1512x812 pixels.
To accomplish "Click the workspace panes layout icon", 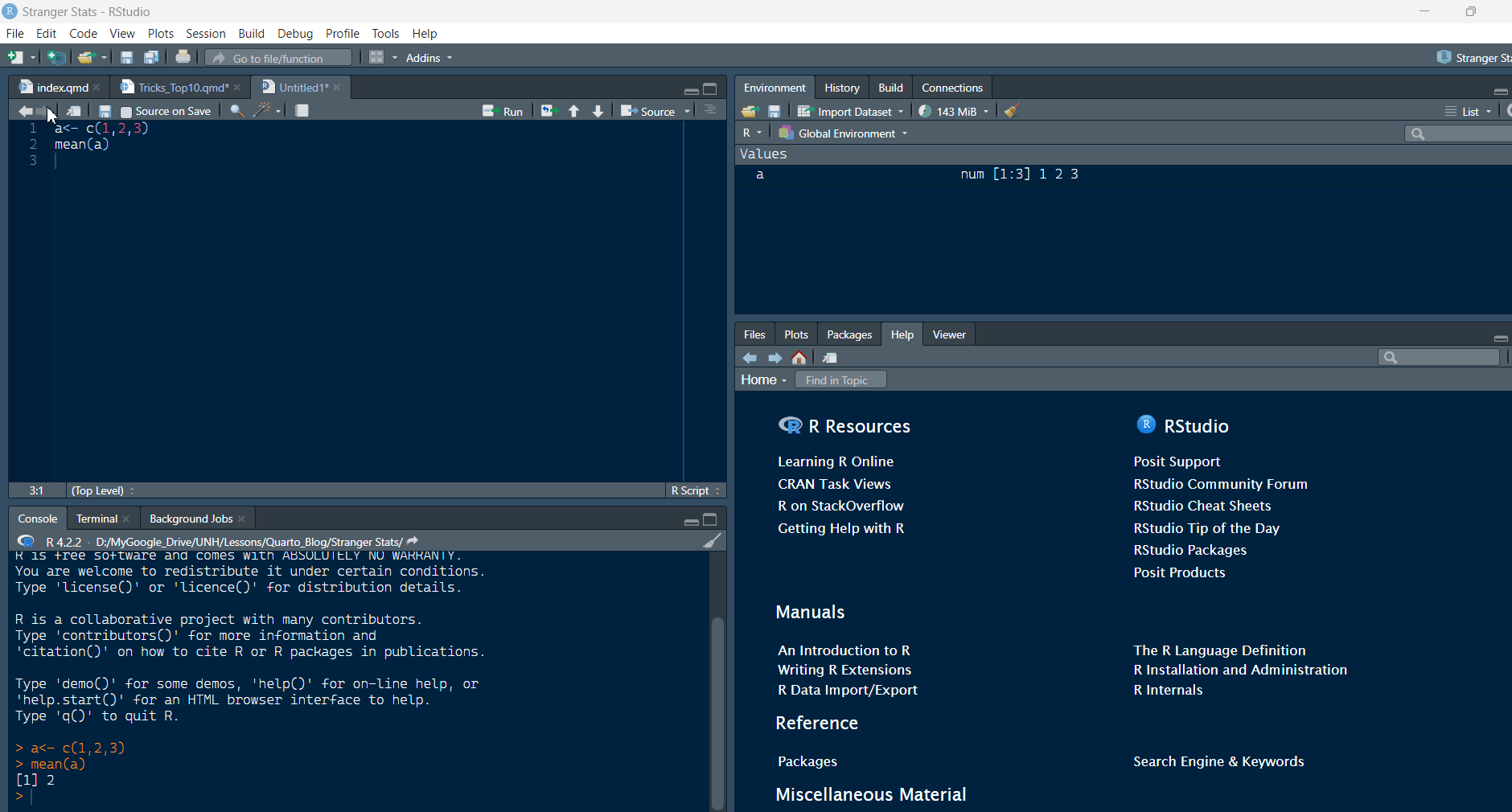I will (x=376, y=57).
